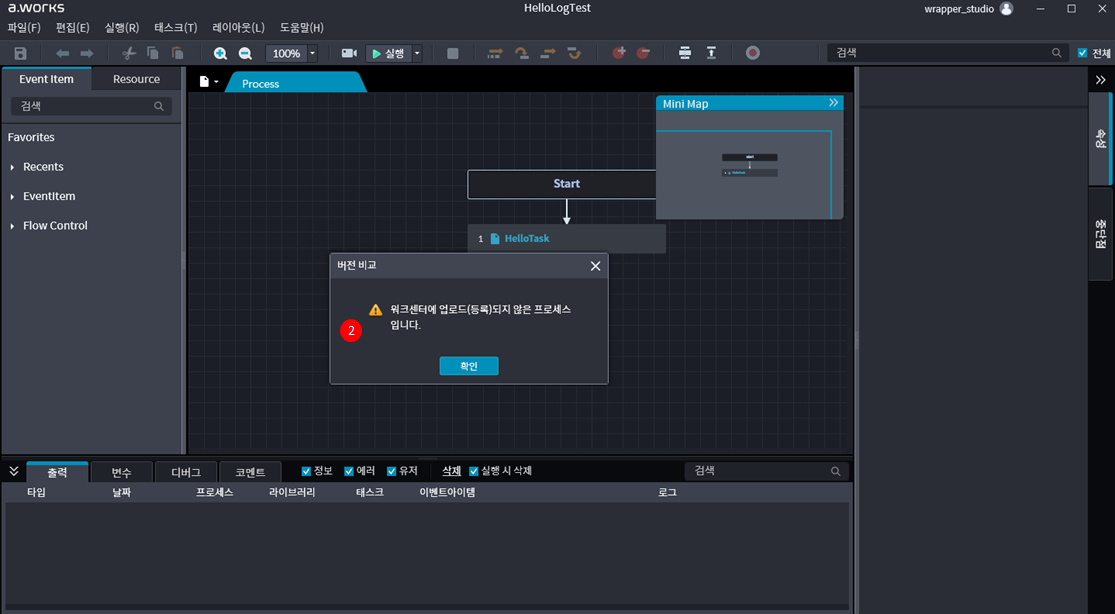Click the 실행 run button

click(x=389, y=53)
